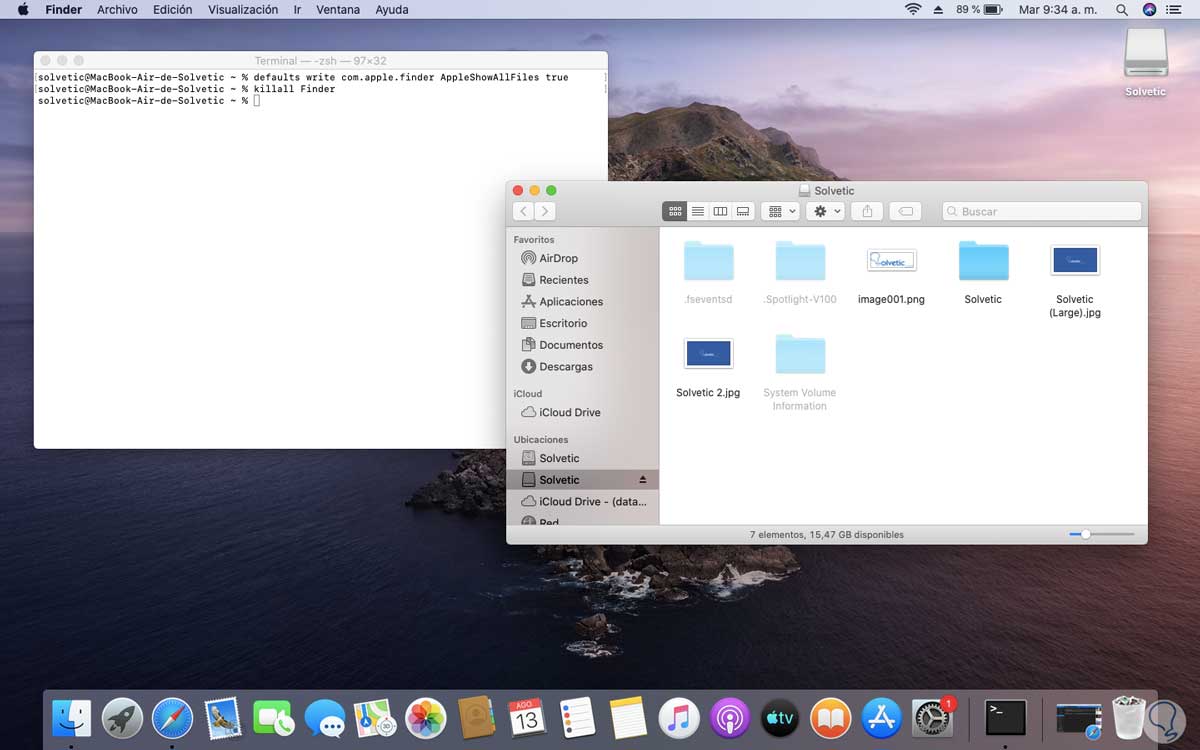Select the image001.png file
1200x750 pixels.
pos(891,273)
